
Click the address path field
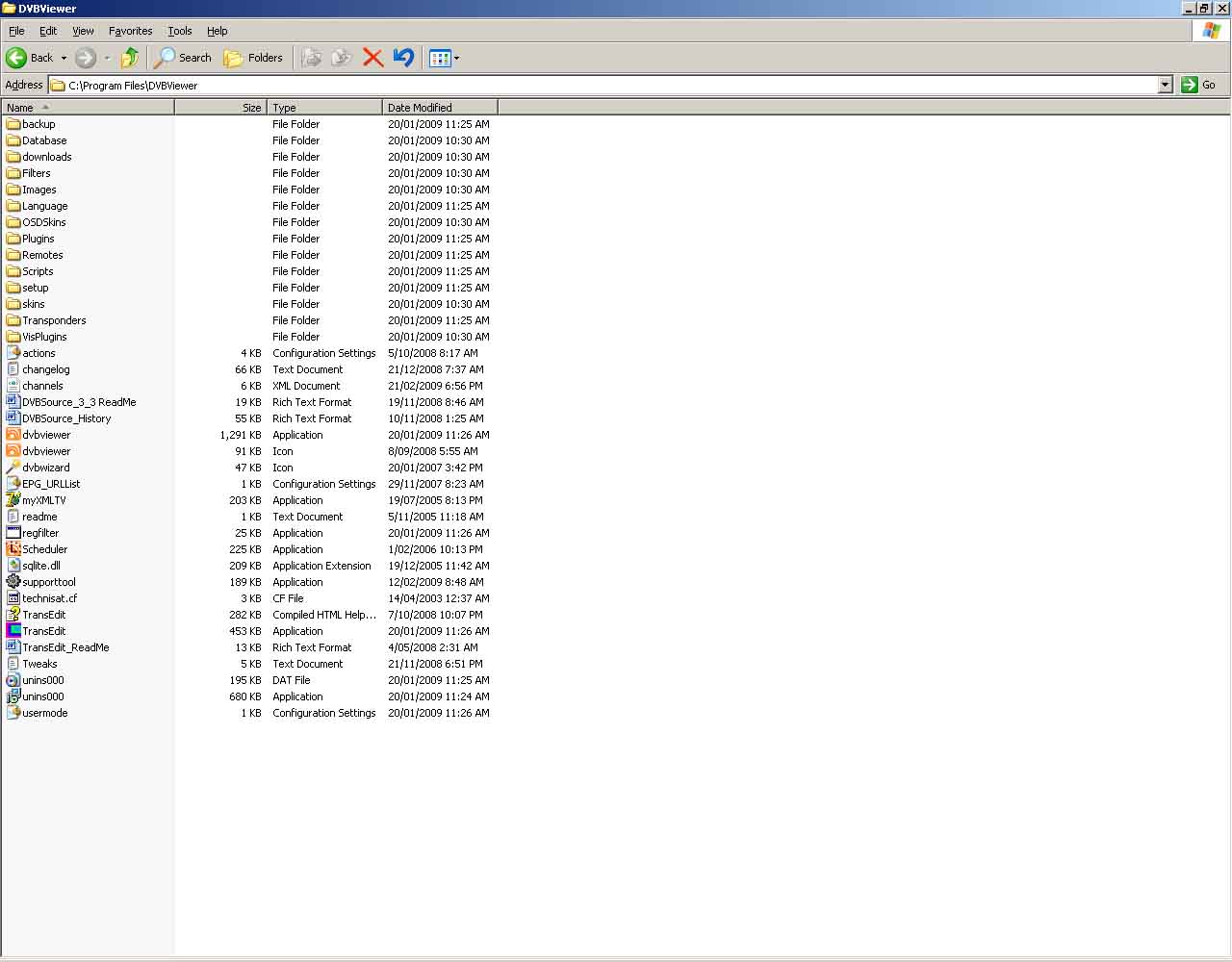603,85
